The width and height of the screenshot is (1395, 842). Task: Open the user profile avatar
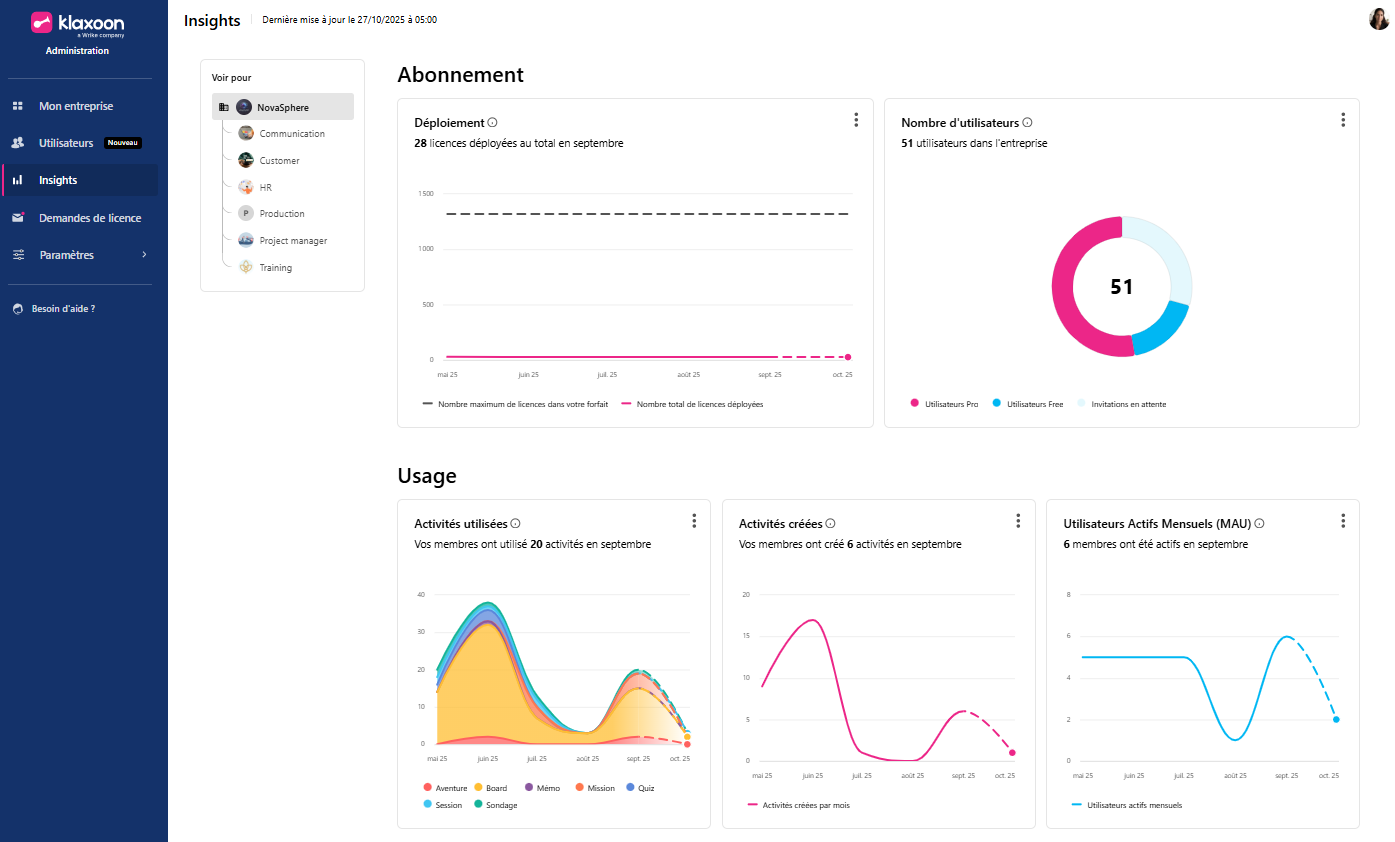point(1379,19)
